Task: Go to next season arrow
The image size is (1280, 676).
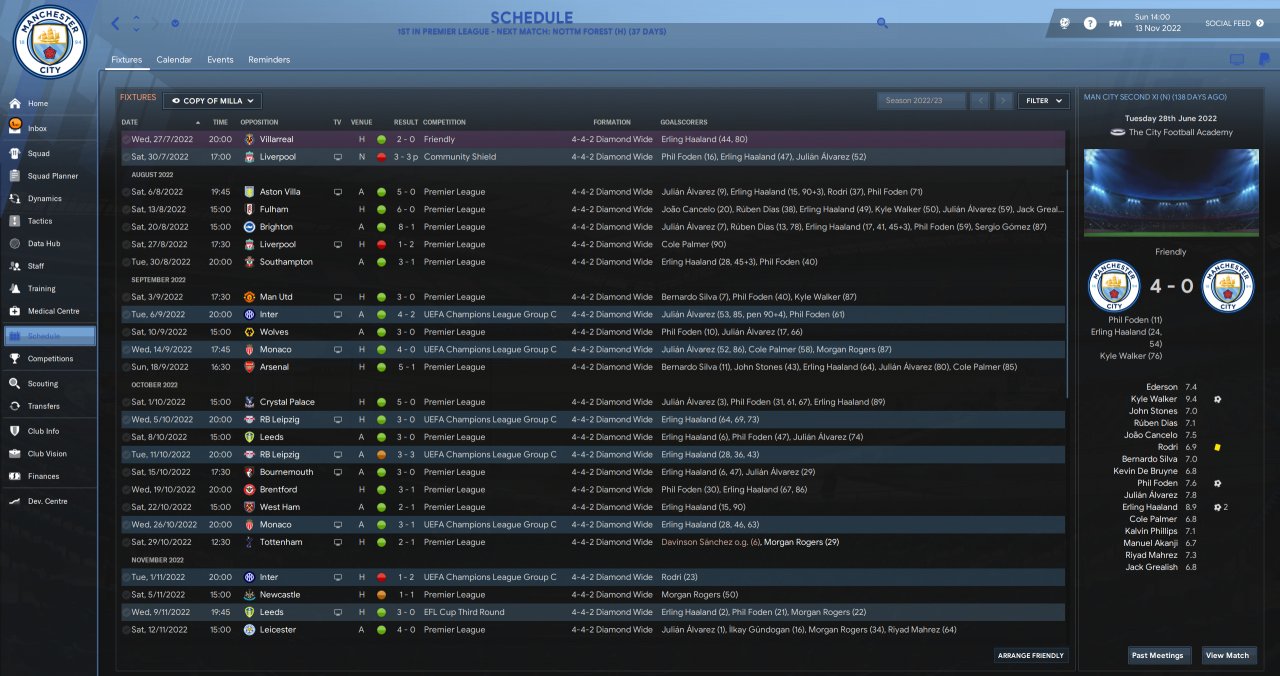Action: 1003,100
